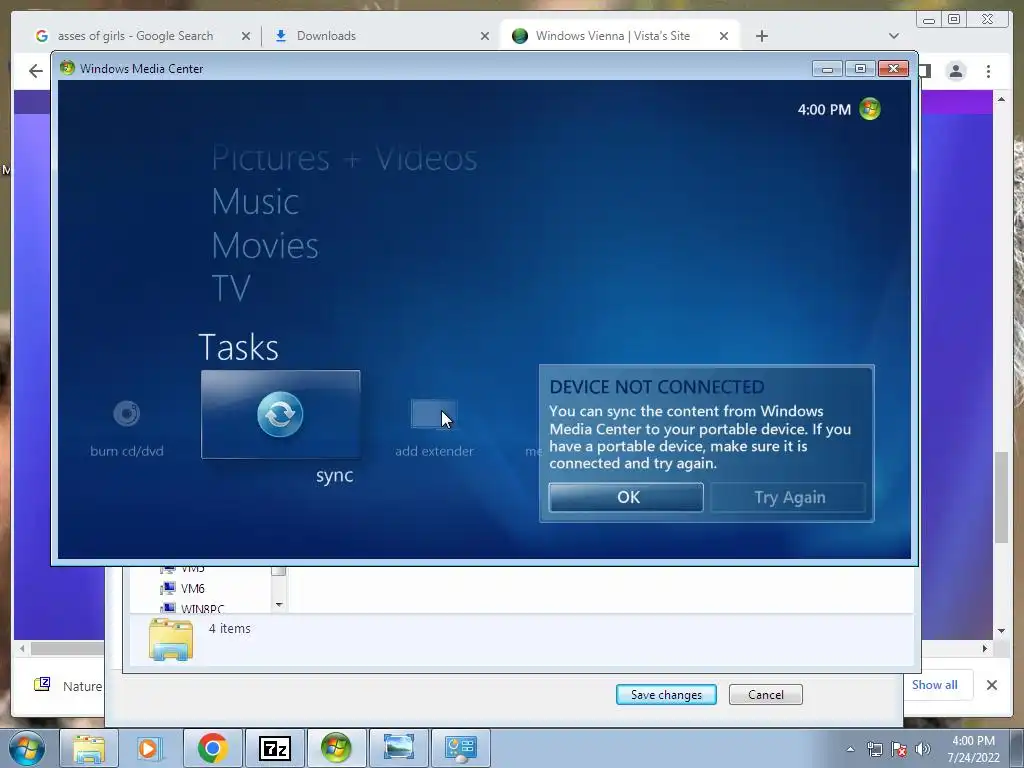Open the TV menu in Media Center
1024x768 pixels.
point(231,288)
